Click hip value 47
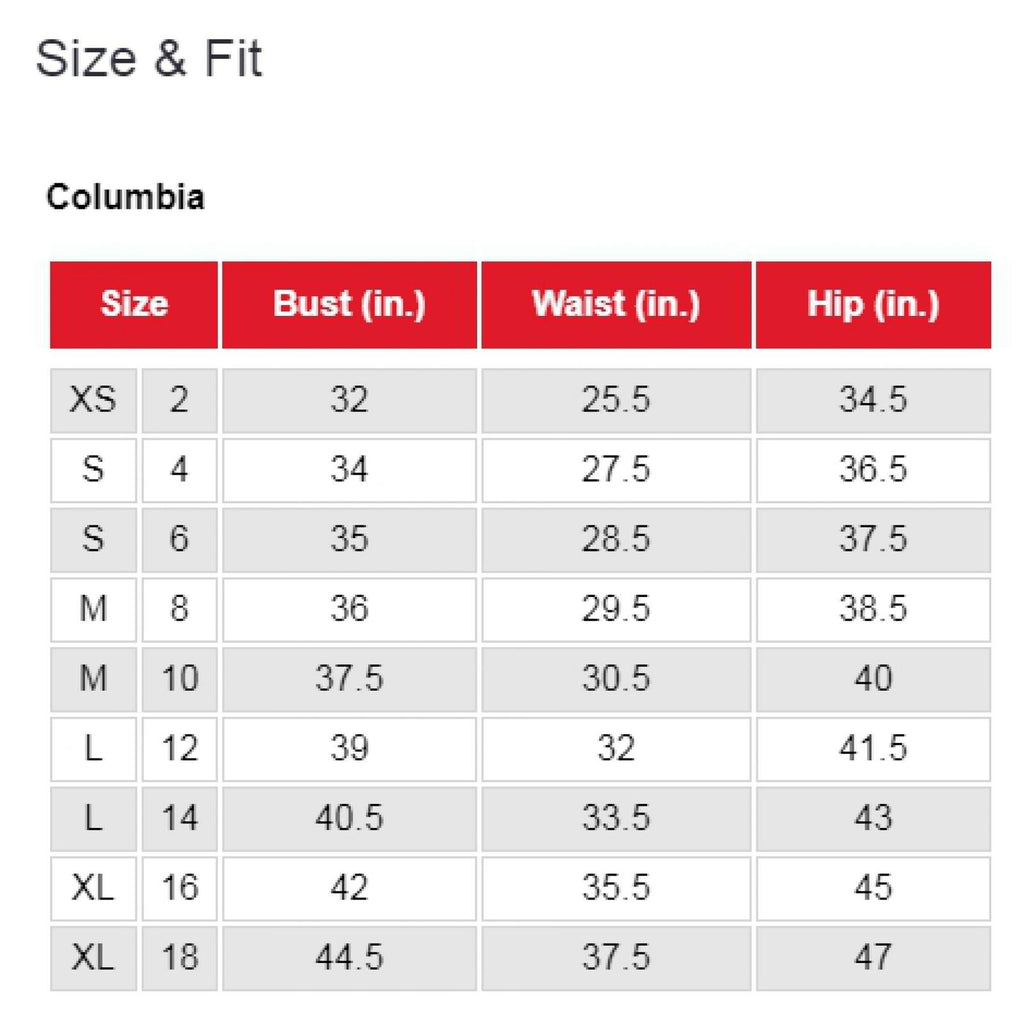The width and height of the screenshot is (1024, 1024). coord(873,957)
